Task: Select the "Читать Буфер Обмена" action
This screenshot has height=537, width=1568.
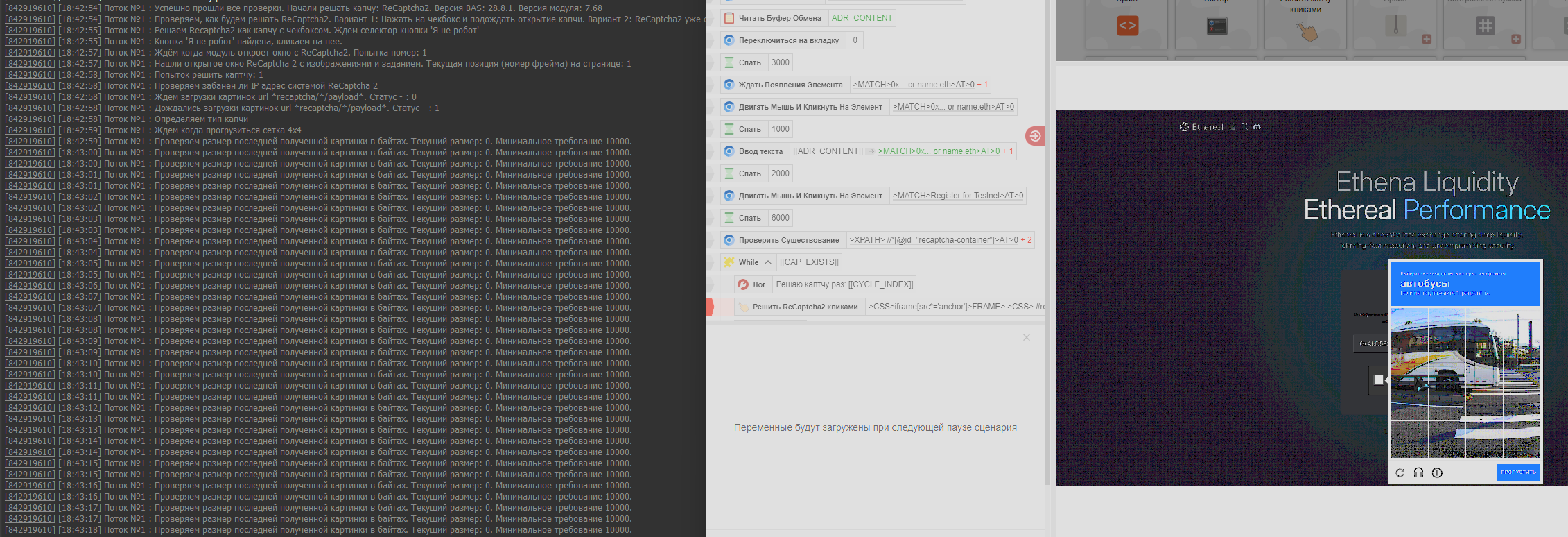Action: pyautogui.click(x=779, y=18)
